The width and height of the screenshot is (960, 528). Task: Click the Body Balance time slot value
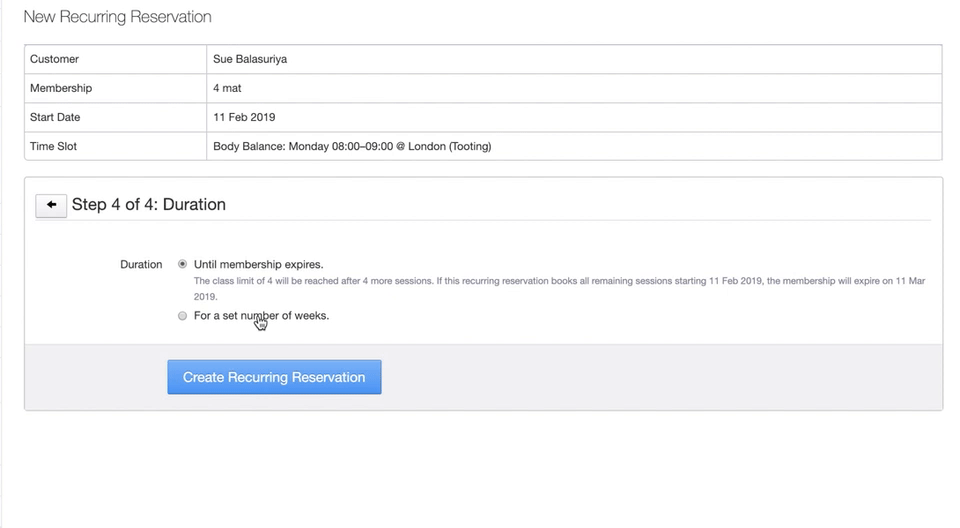[x=352, y=146]
